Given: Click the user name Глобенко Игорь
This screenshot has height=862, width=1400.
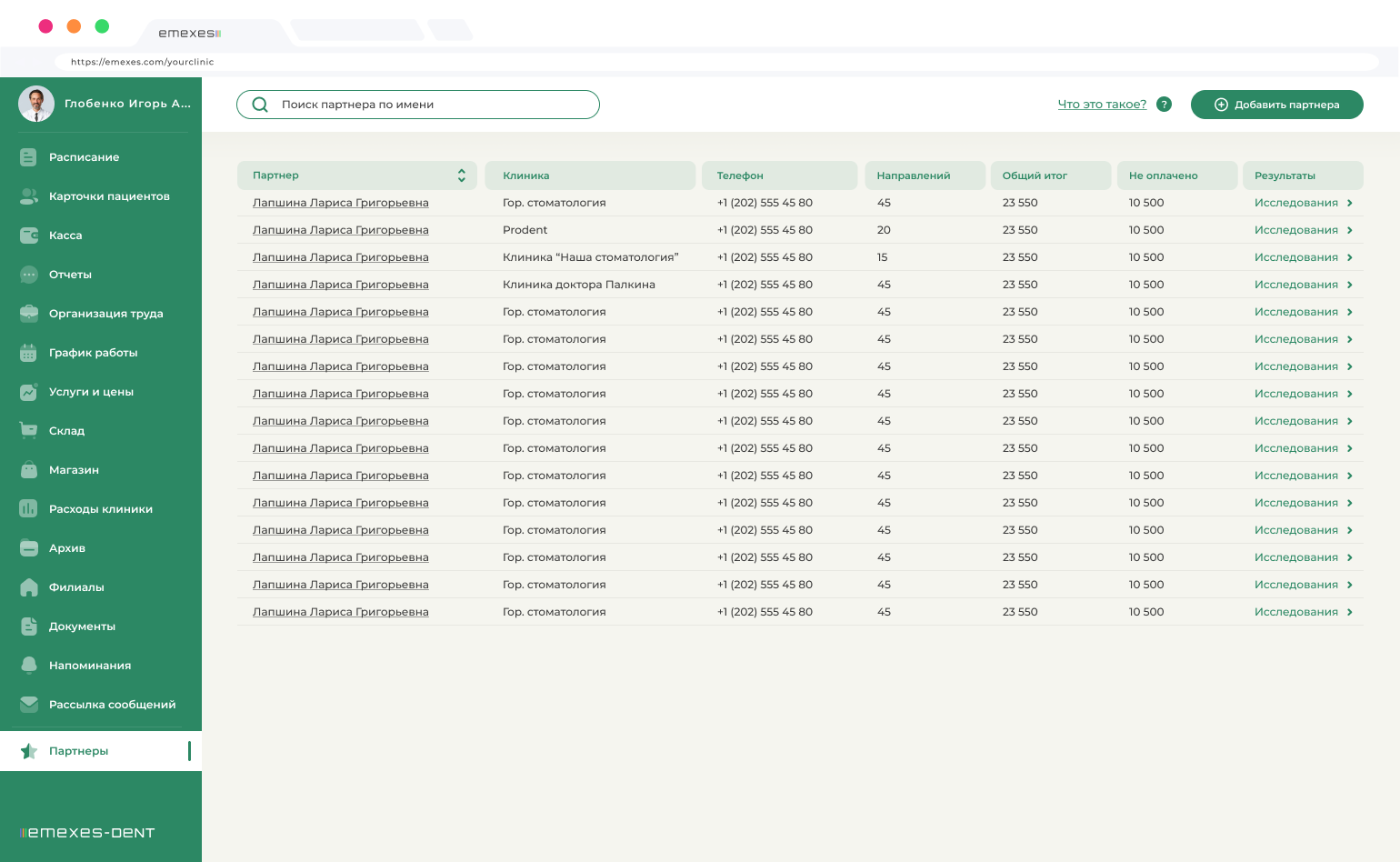Looking at the screenshot, I should (x=127, y=104).
